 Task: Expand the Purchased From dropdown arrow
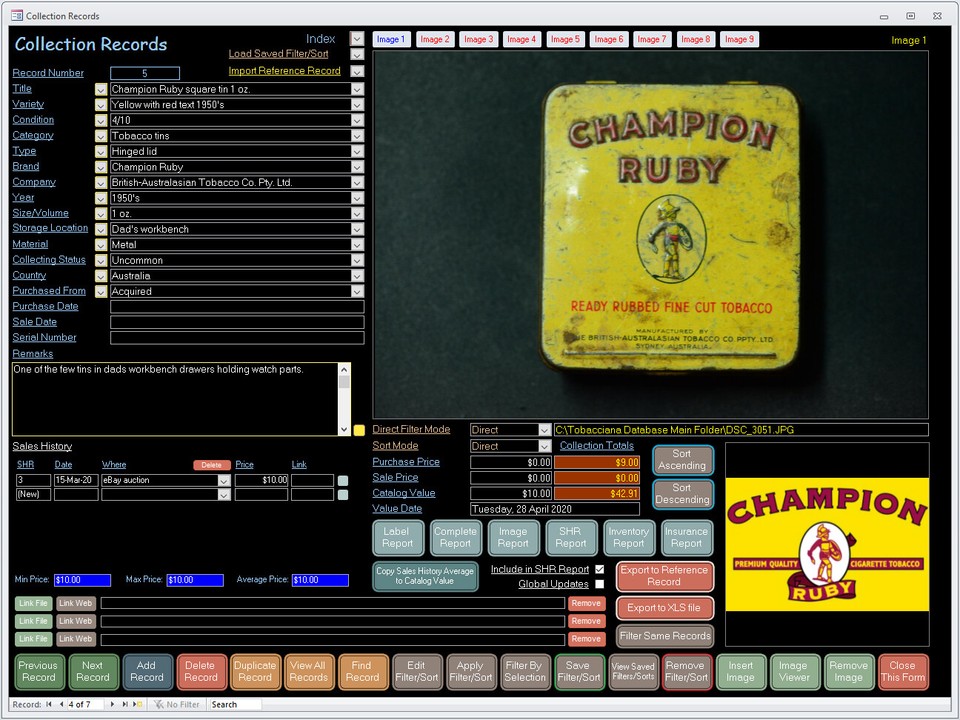tap(357, 292)
